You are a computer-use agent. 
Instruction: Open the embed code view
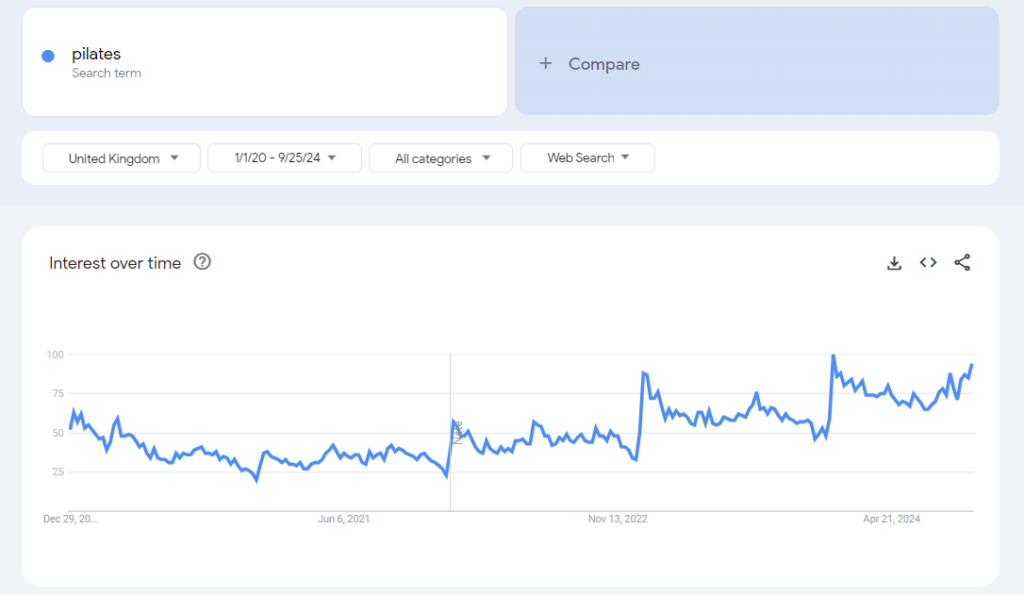pos(928,262)
